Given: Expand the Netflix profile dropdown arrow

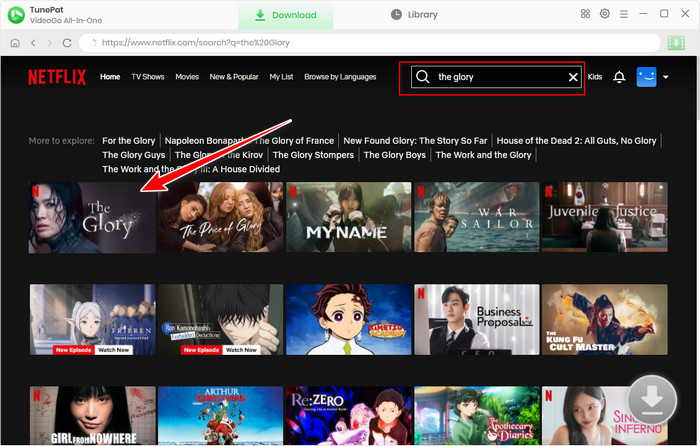Looking at the screenshot, I should [x=666, y=77].
